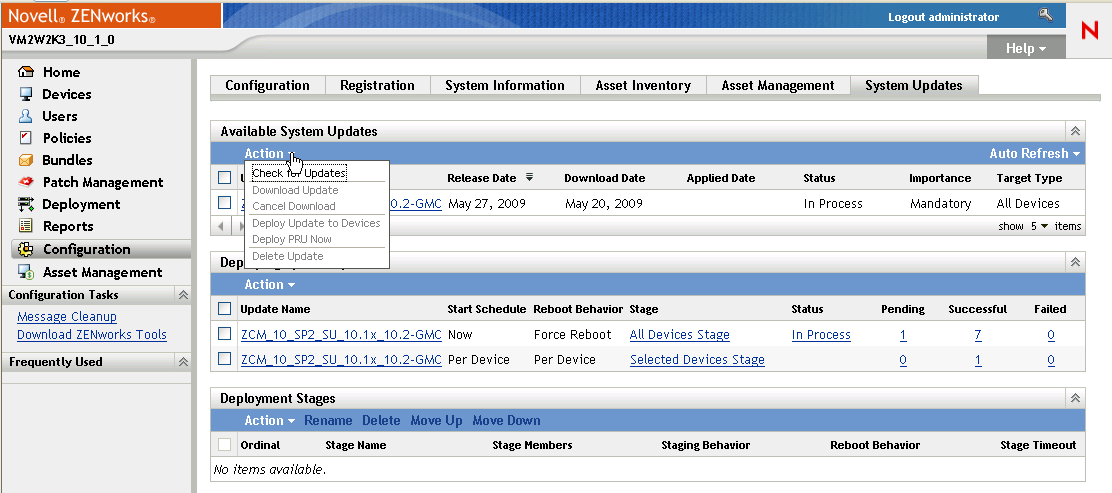
Task: Click the All Devices Stage link
Action: click(x=679, y=335)
